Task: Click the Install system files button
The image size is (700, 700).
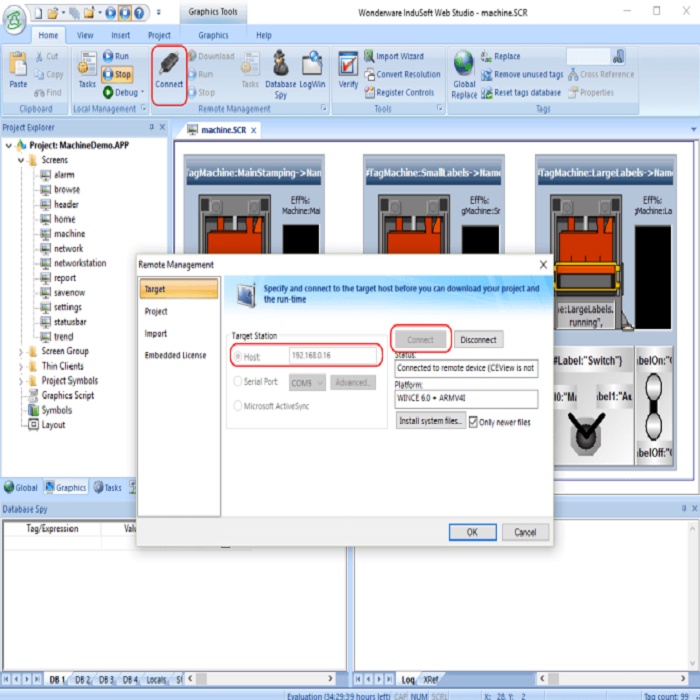Action: point(430,421)
